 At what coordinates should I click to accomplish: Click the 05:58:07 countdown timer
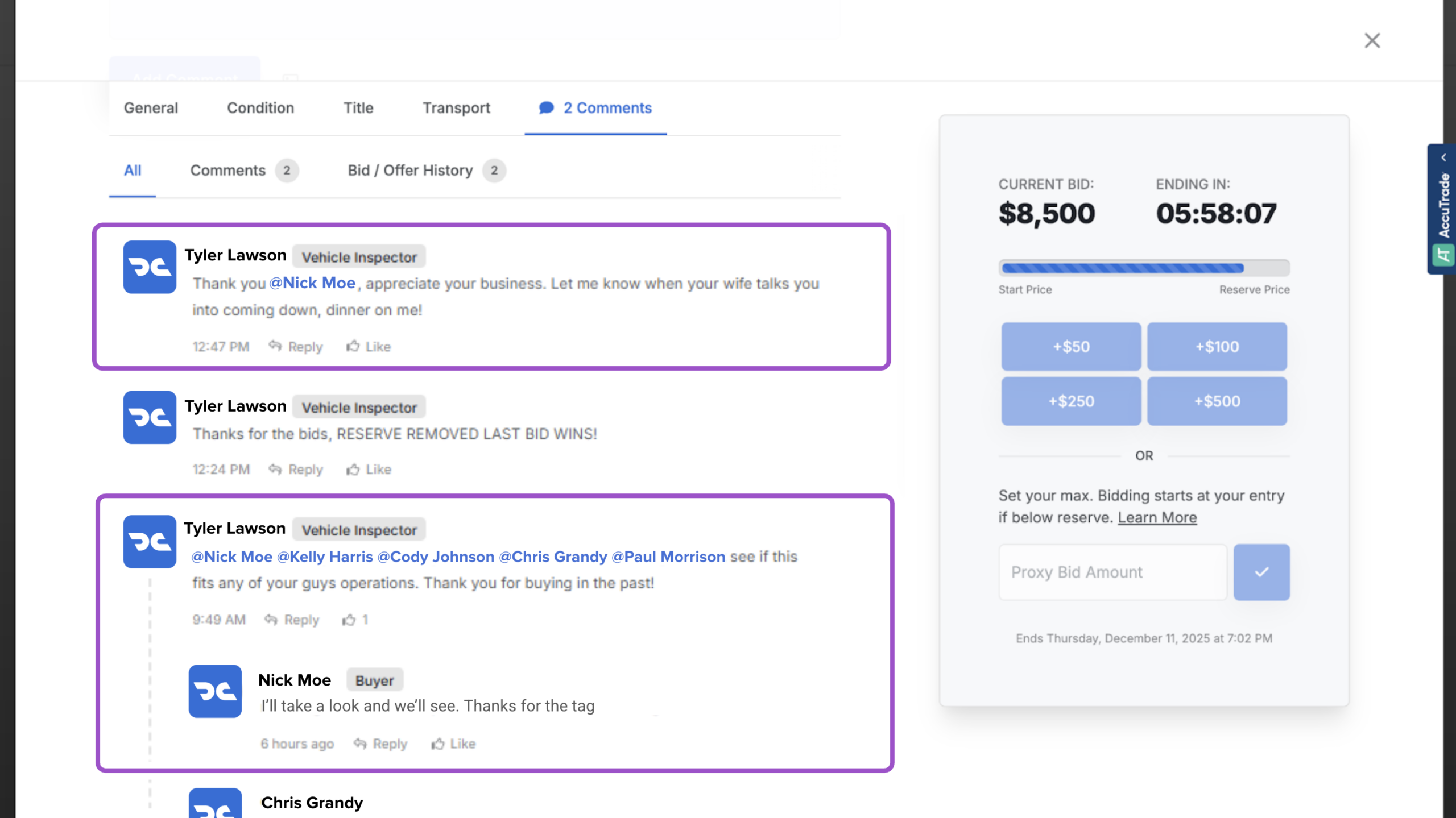tap(1216, 214)
